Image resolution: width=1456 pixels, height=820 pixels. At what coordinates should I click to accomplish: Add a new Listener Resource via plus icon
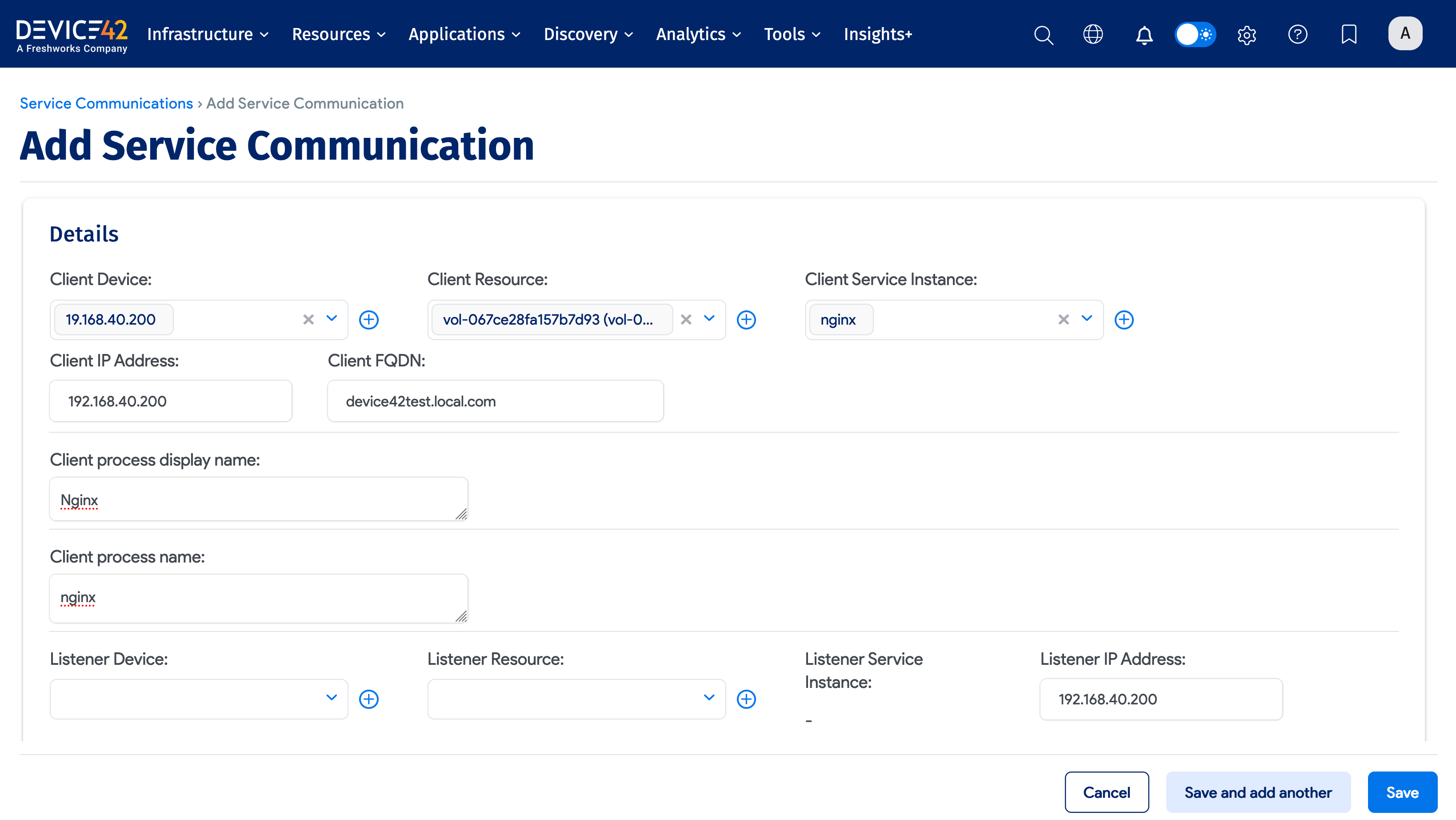coord(746,699)
